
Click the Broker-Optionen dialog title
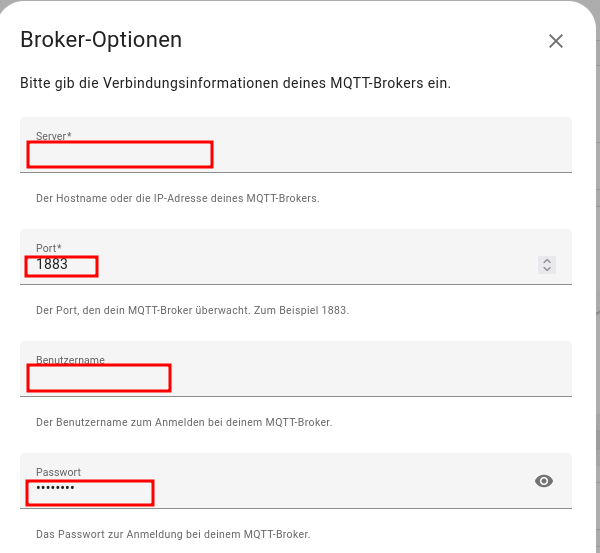click(101, 40)
